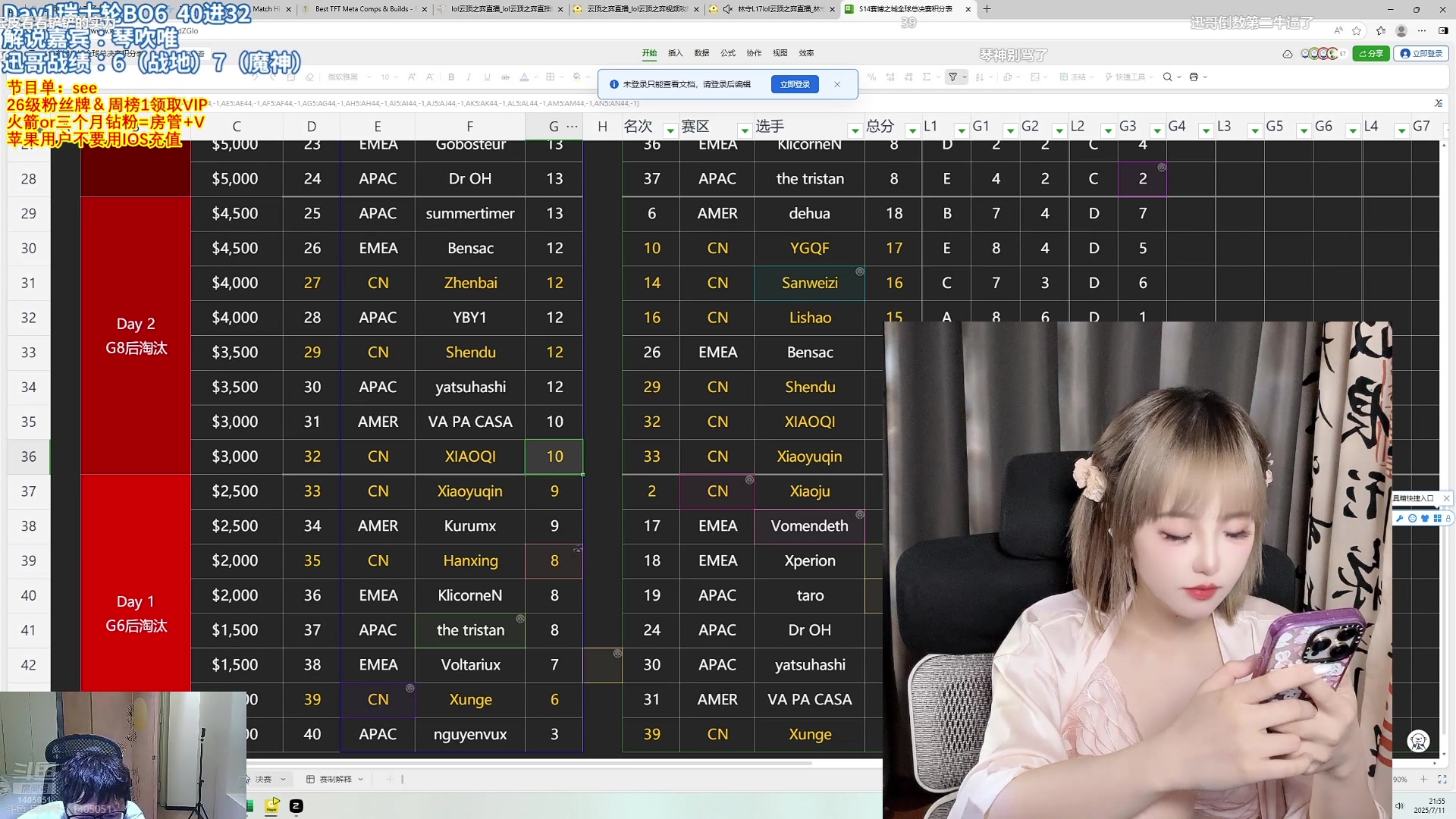The width and height of the screenshot is (1456, 819).
Task: Open the L1 column filter dropdown
Action: coord(961,130)
